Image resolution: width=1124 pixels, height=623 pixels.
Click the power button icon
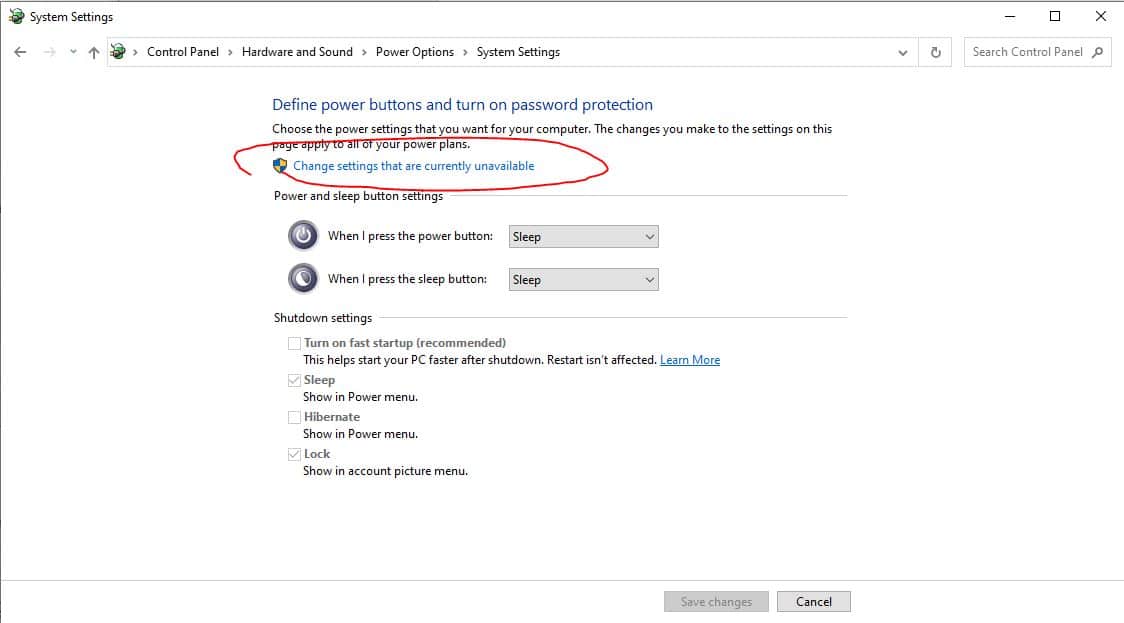303,236
